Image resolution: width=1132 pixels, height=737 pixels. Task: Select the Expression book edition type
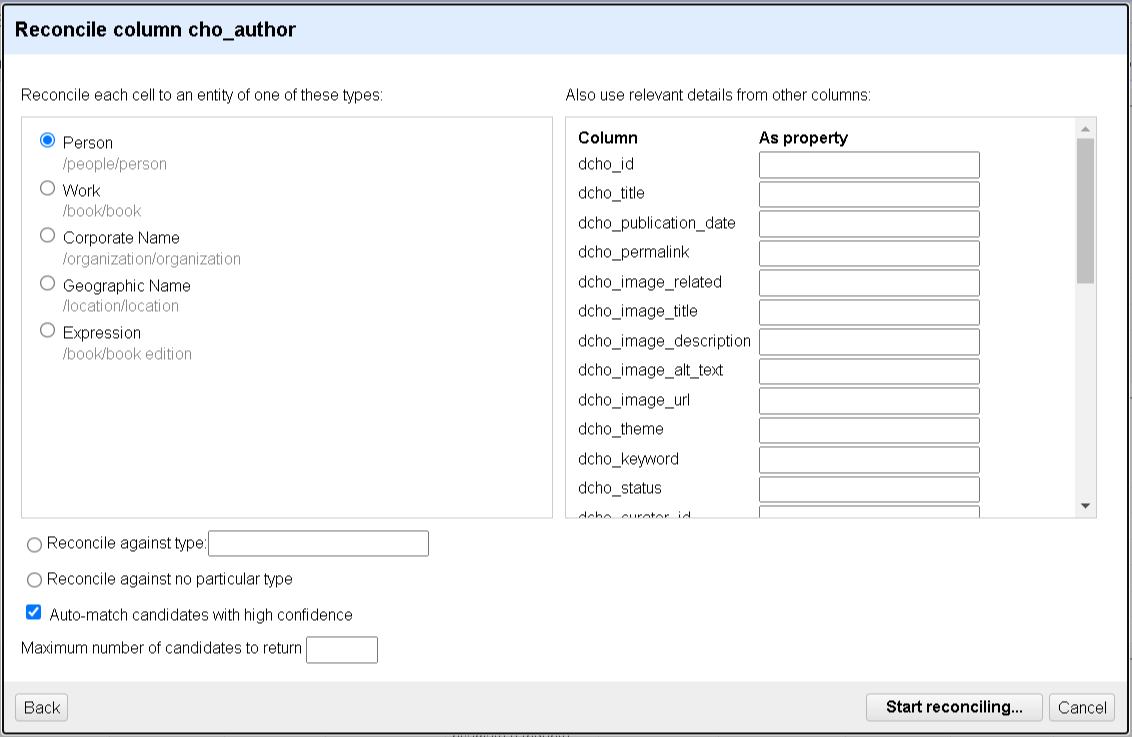click(x=47, y=330)
